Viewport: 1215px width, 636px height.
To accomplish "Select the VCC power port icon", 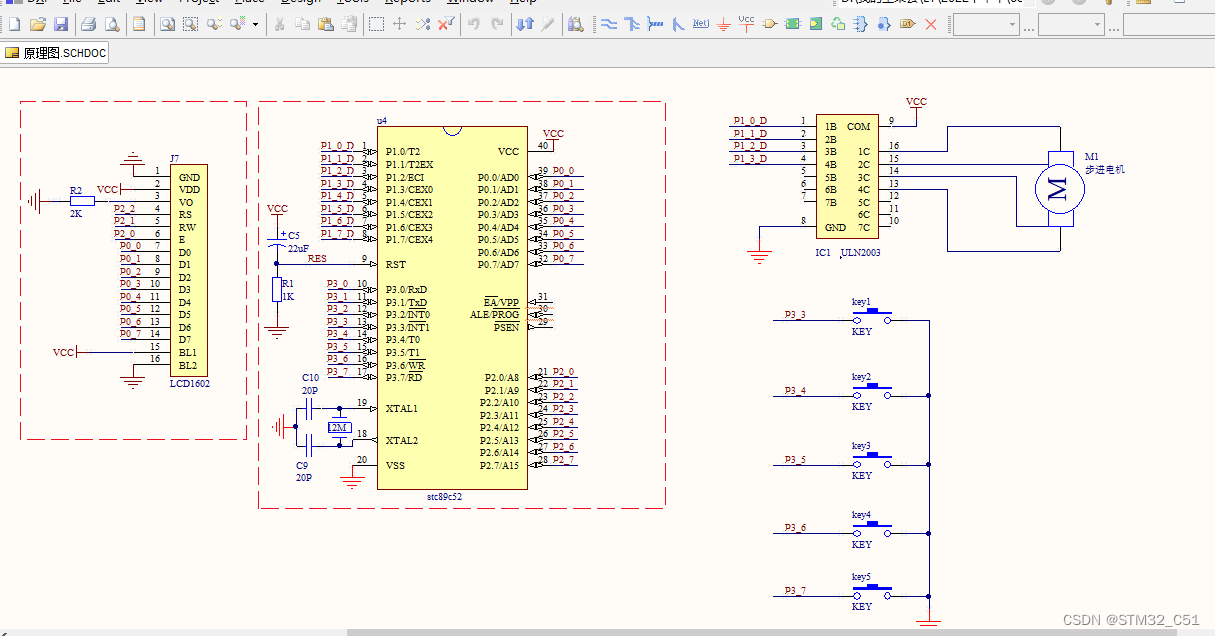I will click(x=746, y=24).
